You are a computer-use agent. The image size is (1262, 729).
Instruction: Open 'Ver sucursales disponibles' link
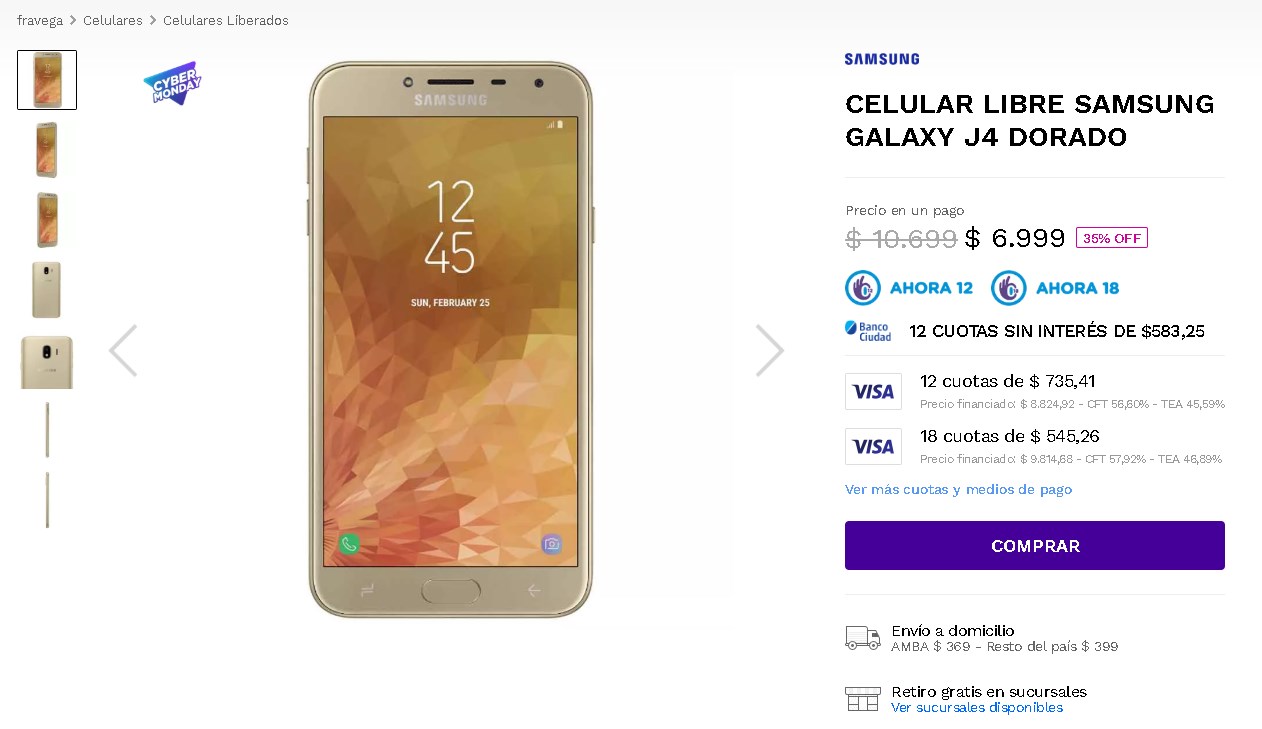977,707
